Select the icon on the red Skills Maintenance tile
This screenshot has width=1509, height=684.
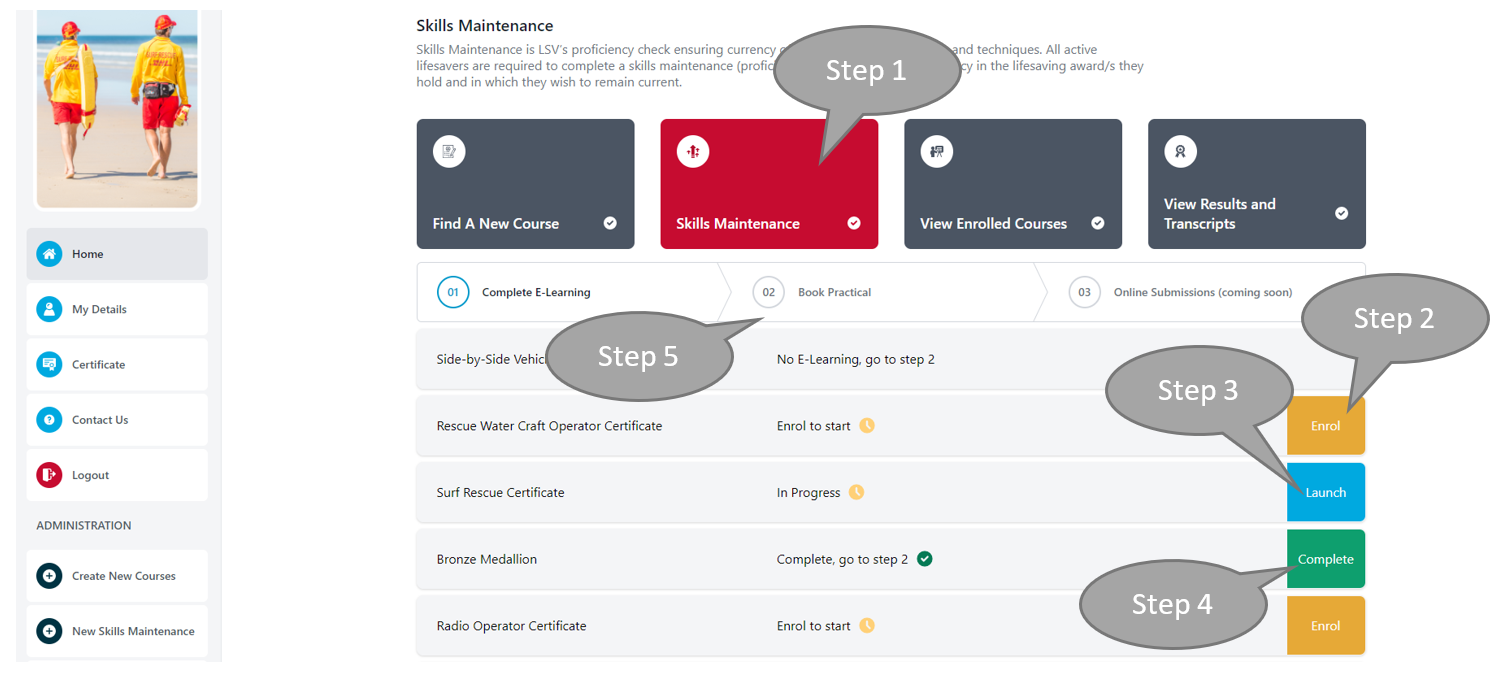pyautogui.click(x=692, y=151)
